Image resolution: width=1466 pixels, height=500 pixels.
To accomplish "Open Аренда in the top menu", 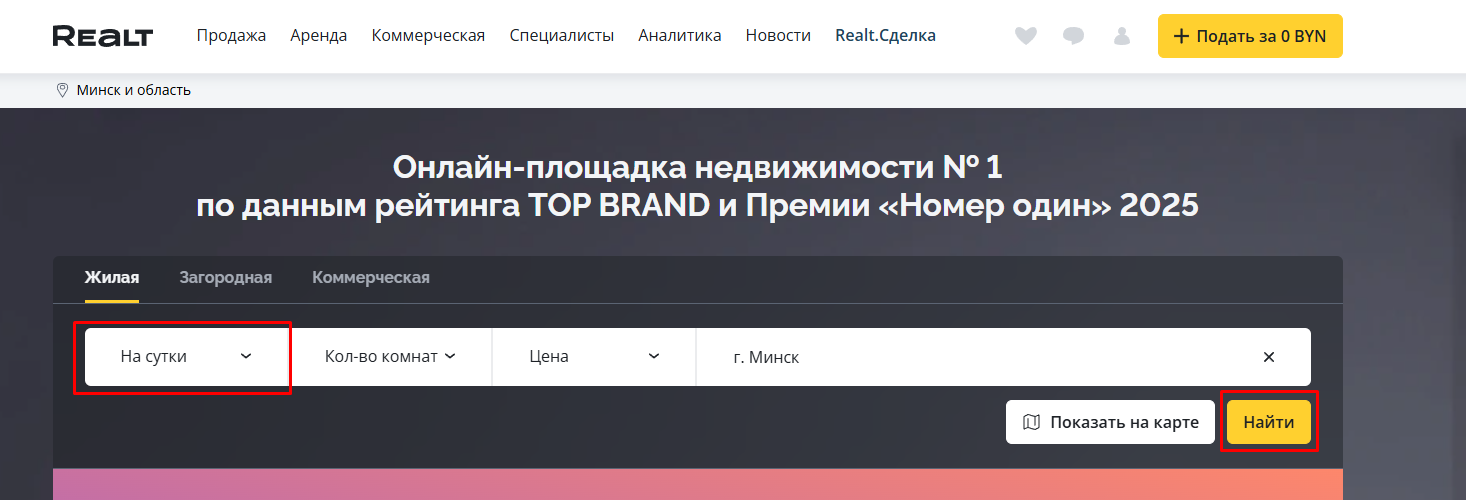I will (318, 36).
